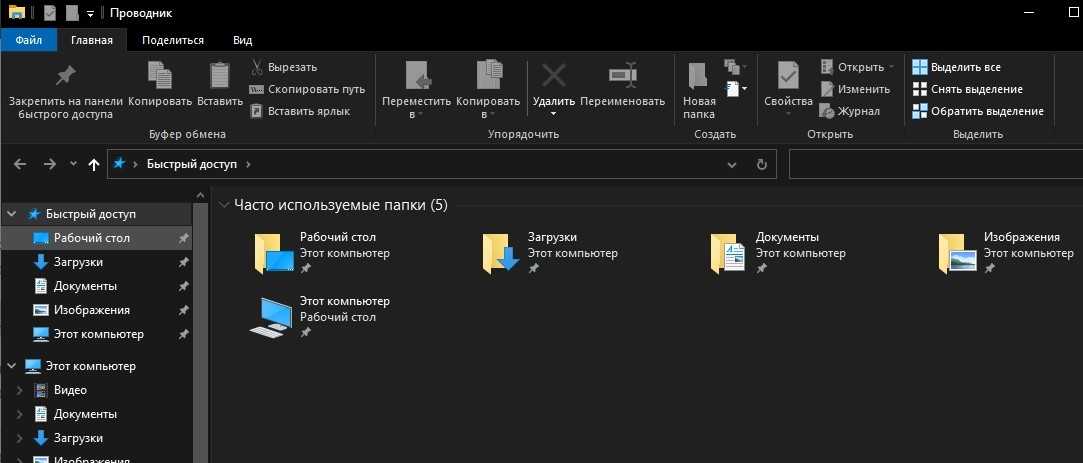The width and height of the screenshot is (1083, 463).
Task: Open Properties via the Свойства icon
Action: coord(788,76)
